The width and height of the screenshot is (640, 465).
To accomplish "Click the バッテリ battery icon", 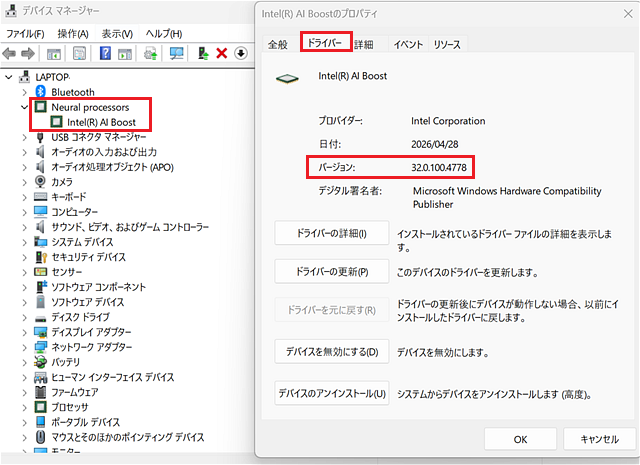I will 40,362.
